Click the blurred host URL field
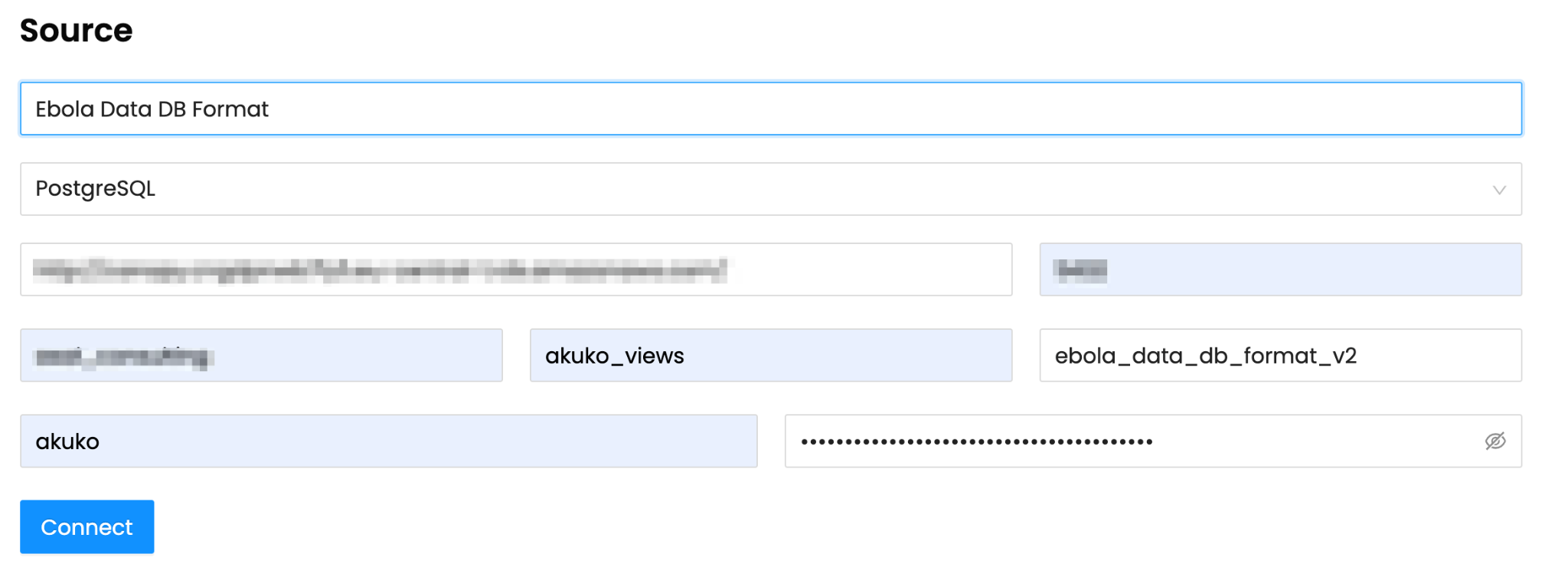Image resolution: width=1568 pixels, height=567 pixels. [x=515, y=269]
